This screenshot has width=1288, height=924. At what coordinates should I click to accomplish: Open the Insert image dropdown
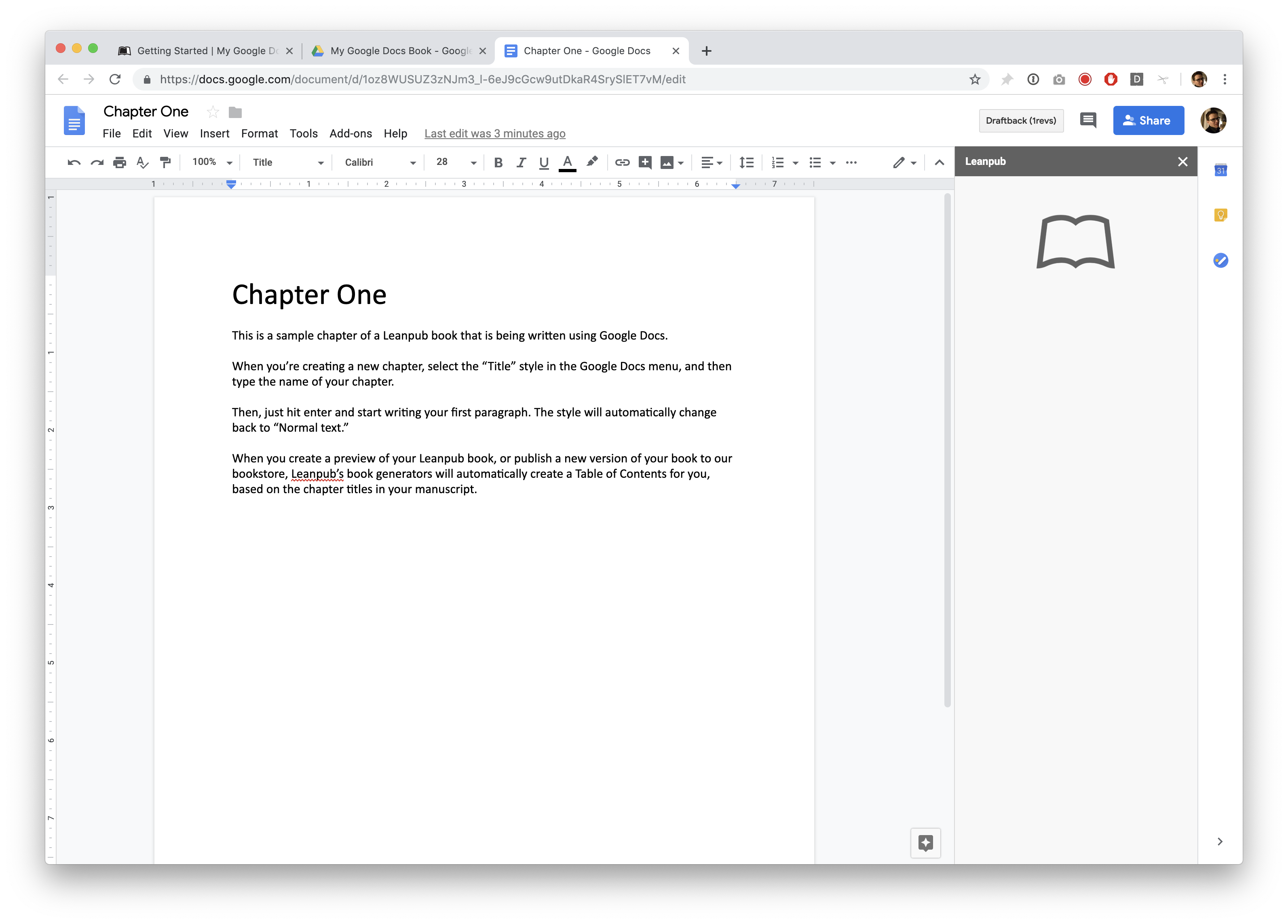pyautogui.click(x=672, y=162)
